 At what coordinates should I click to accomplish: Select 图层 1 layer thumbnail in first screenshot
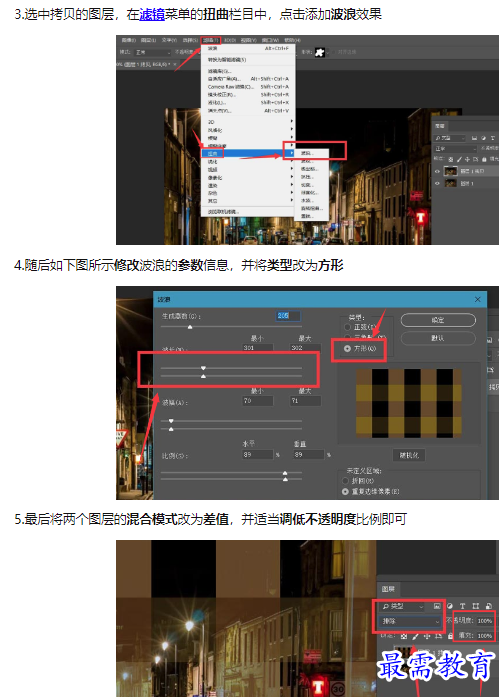(x=450, y=183)
